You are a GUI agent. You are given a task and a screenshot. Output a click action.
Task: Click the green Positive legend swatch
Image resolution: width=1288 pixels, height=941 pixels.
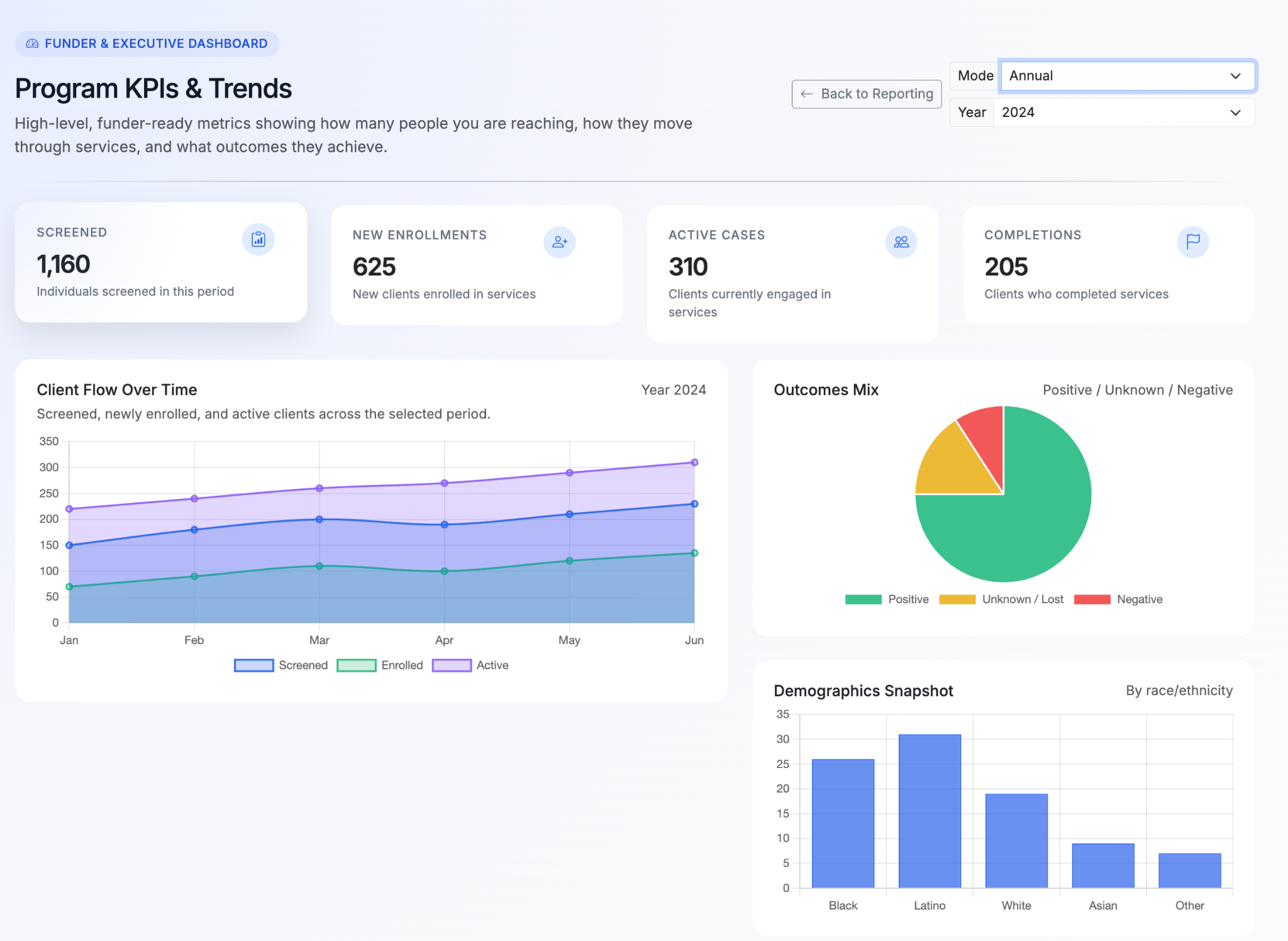863,599
